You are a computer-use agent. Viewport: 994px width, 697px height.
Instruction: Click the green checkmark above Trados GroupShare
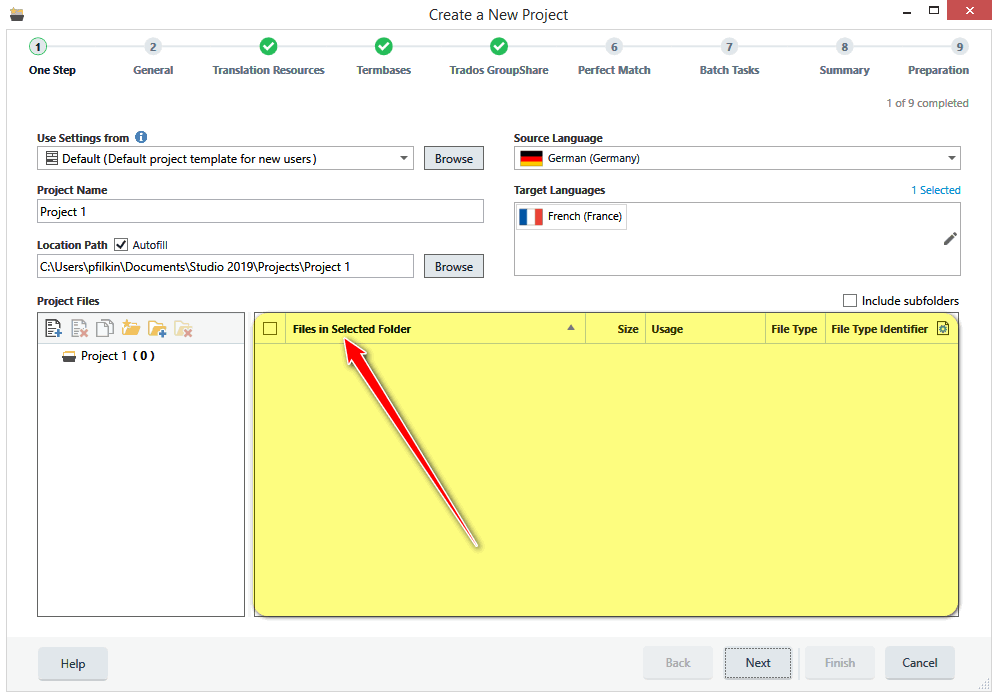pos(499,46)
